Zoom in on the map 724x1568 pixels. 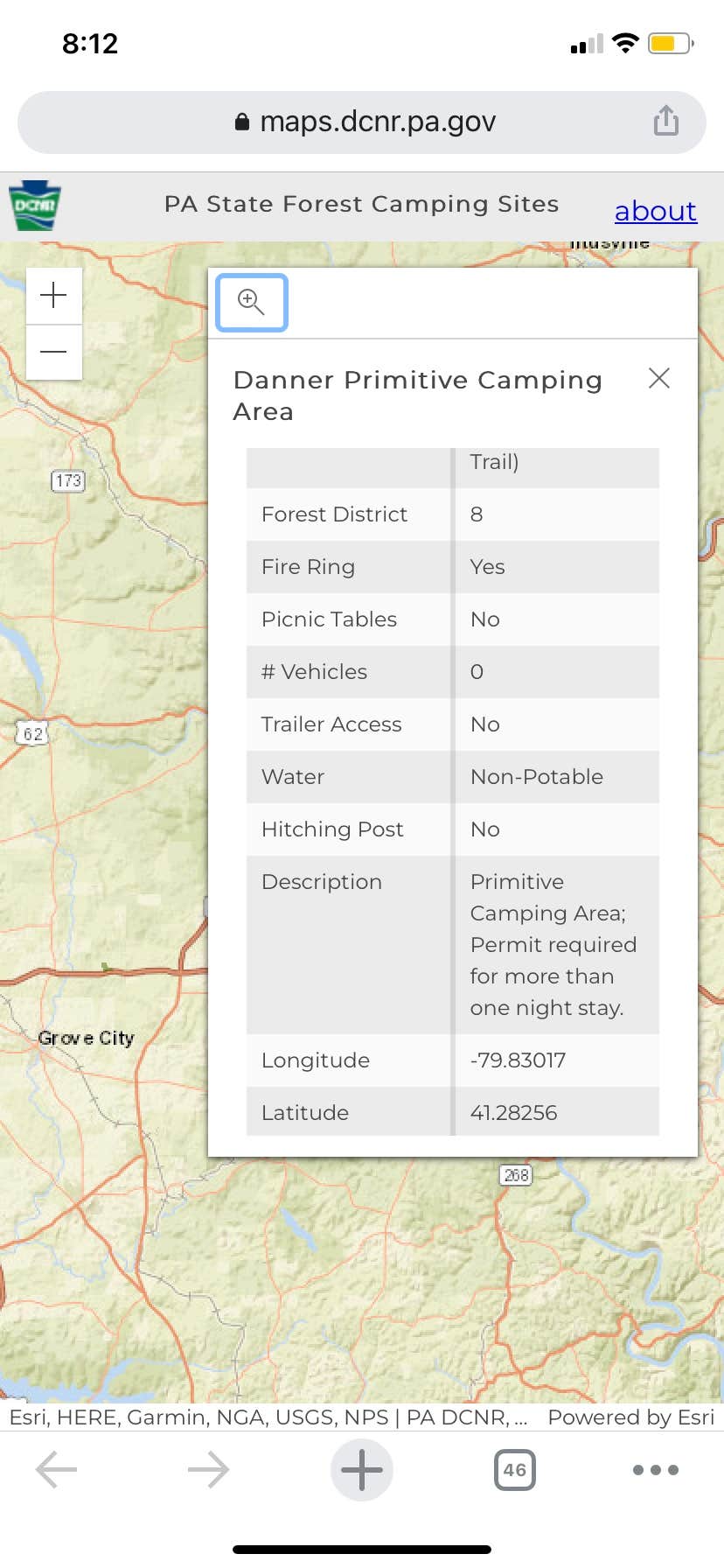point(53,296)
